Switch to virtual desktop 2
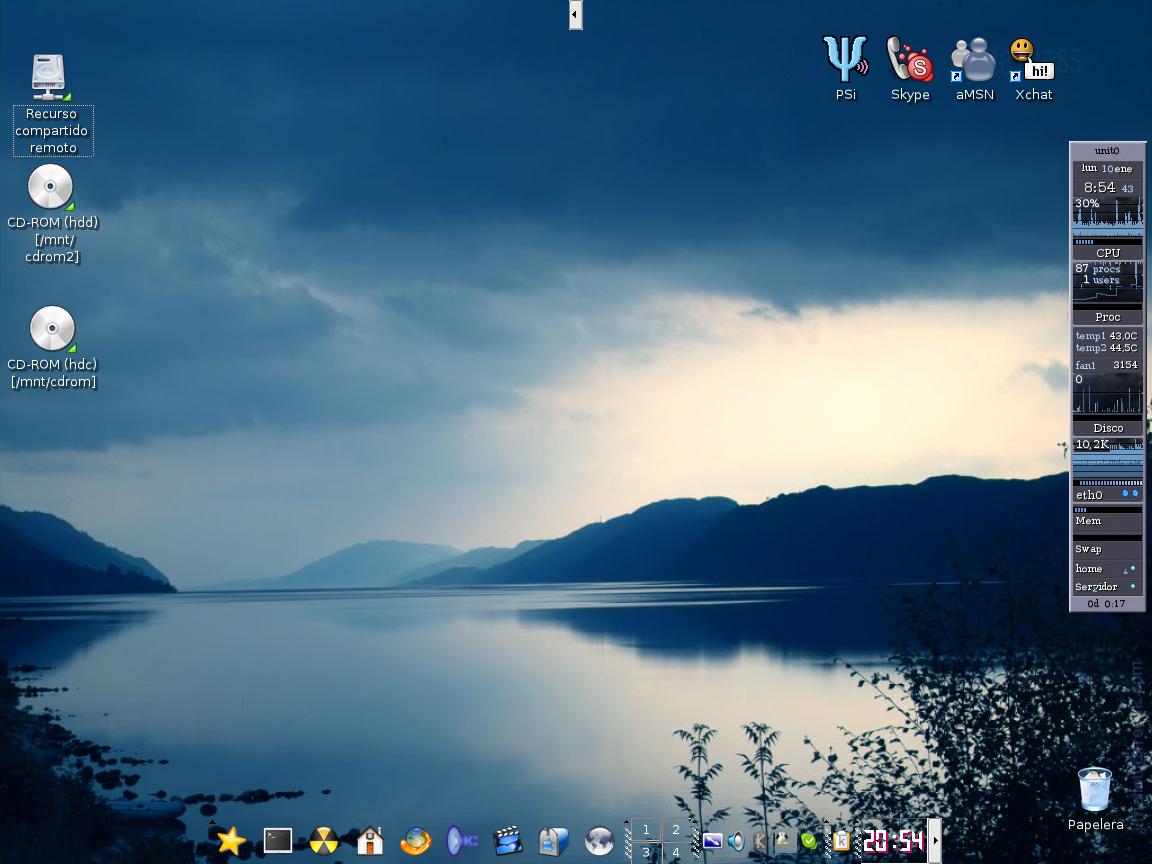The image size is (1152, 864). [x=676, y=829]
